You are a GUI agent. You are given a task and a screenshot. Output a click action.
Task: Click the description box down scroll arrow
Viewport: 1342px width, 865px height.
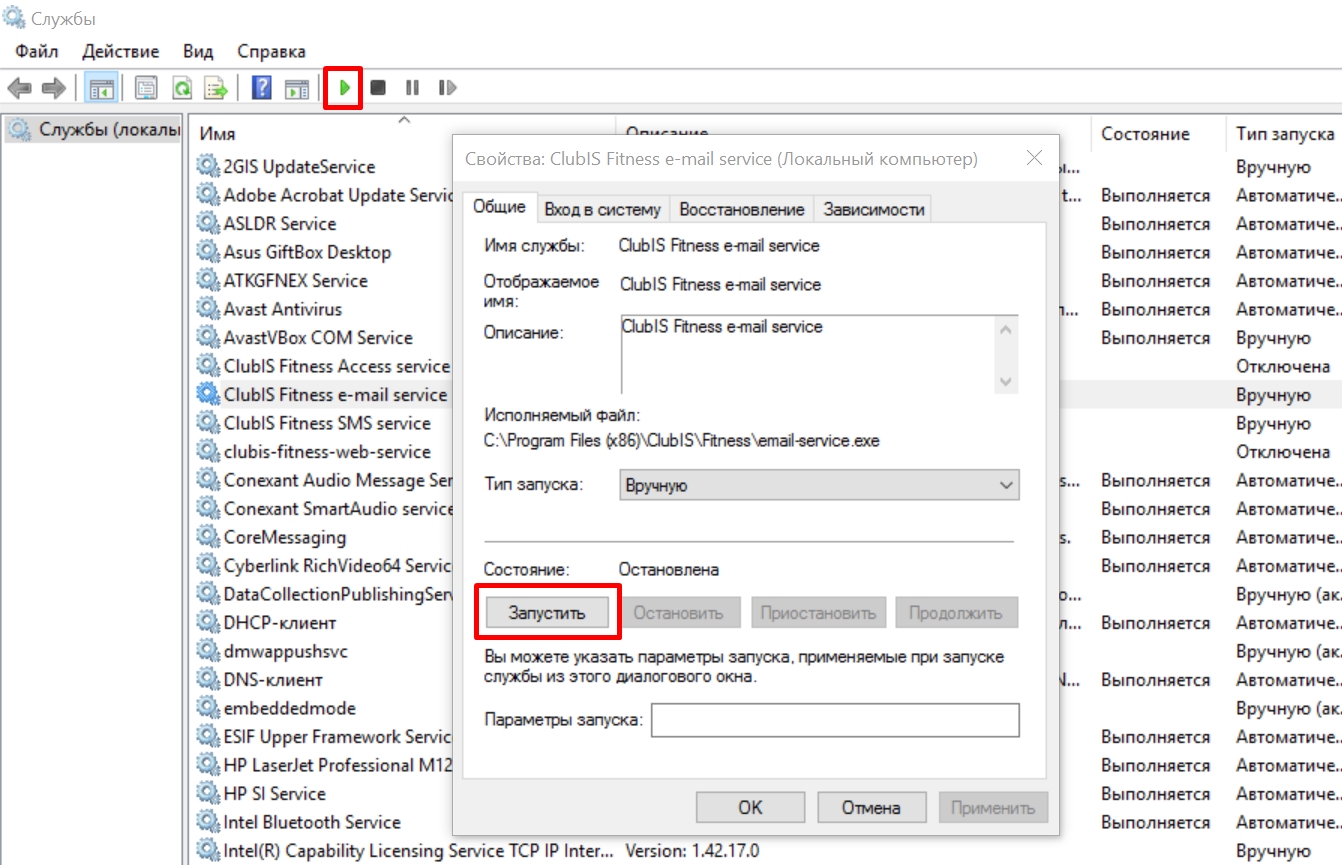[1006, 381]
